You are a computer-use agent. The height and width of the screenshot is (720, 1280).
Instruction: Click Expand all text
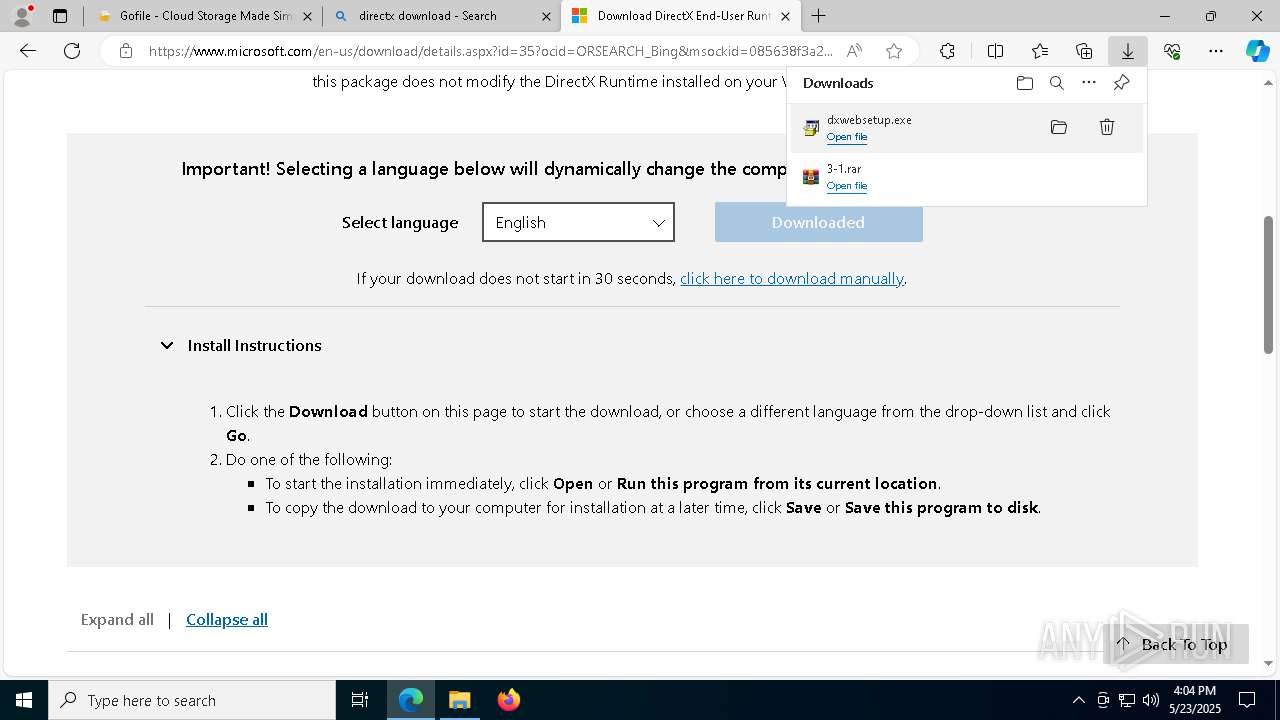pyautogui.click(x=117, y=619)
